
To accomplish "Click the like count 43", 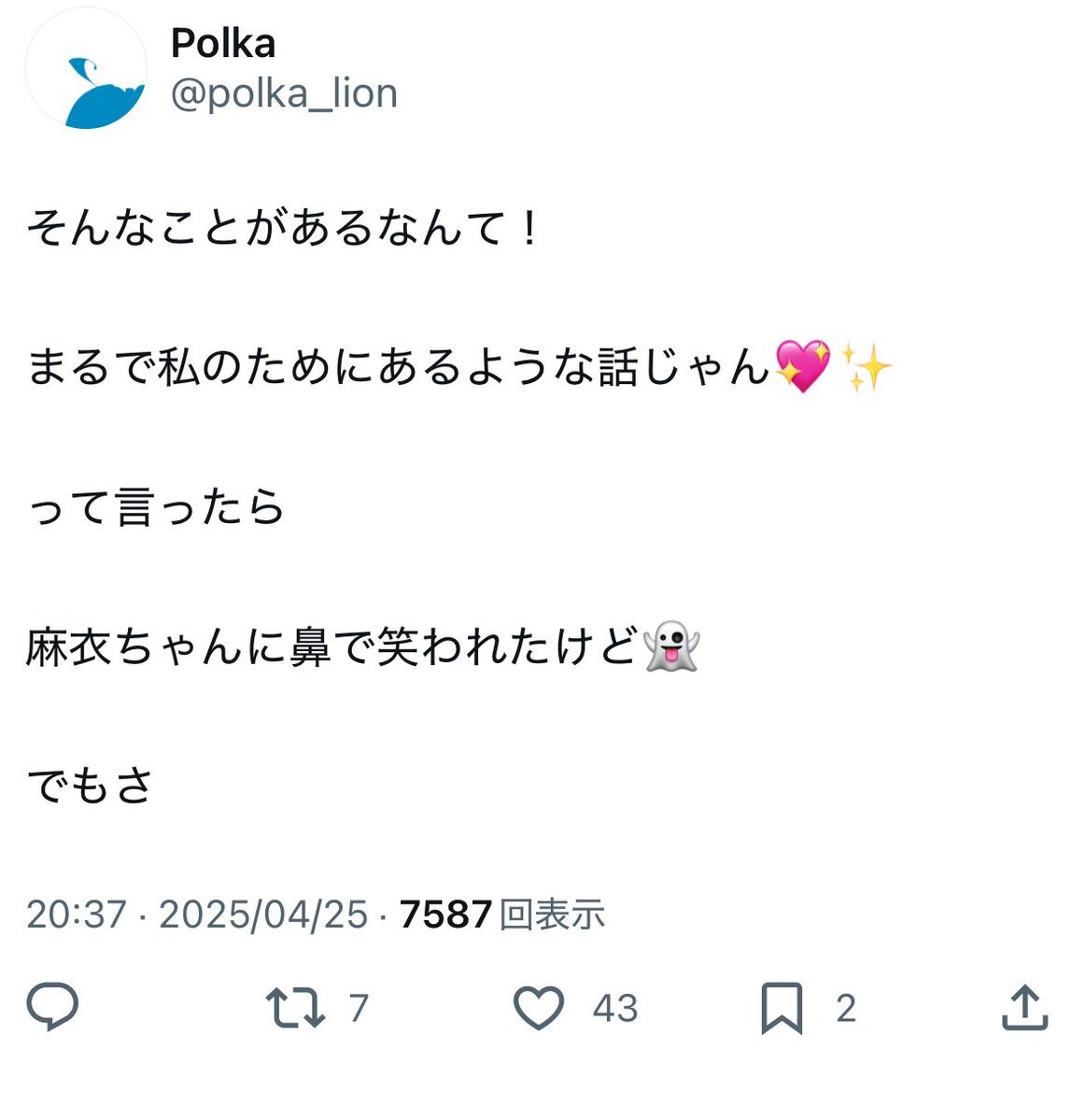I will (x=614, y=1009).
